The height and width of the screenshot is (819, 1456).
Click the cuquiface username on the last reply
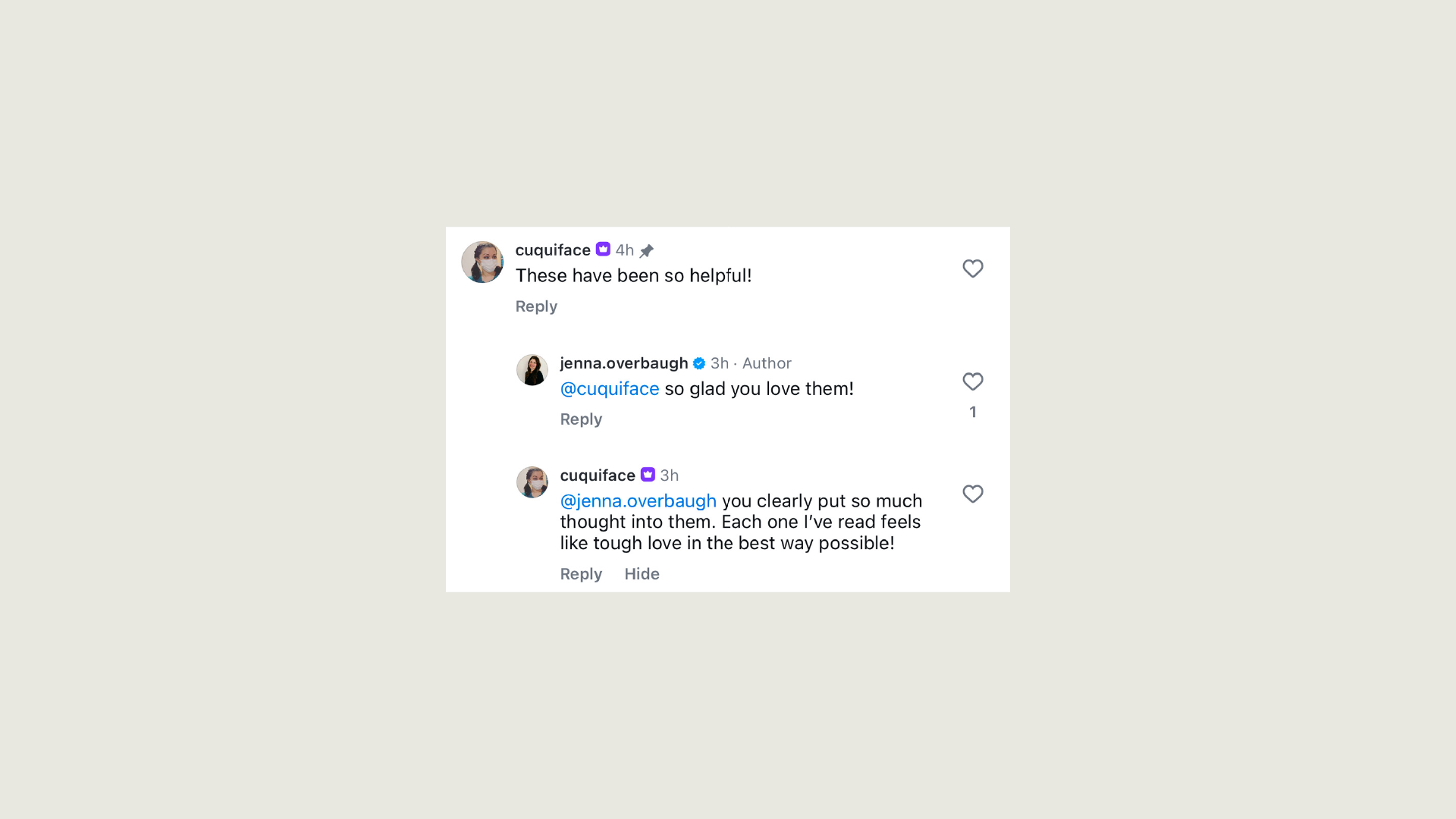[598, 475]
